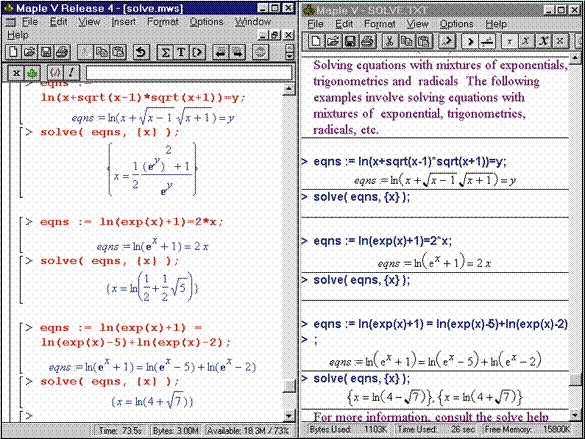Copy icon in SOLVE.TXT window toolbar

click(406, 41)
